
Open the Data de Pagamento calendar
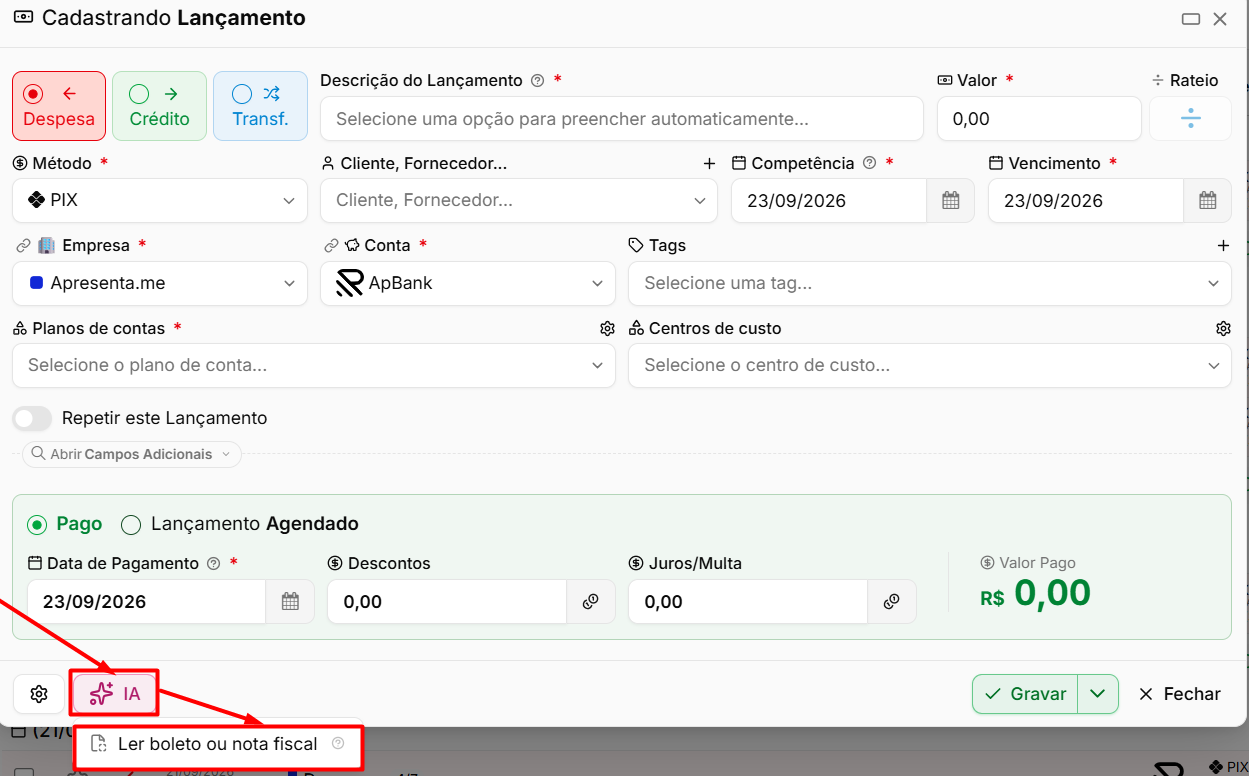point(290,601)
